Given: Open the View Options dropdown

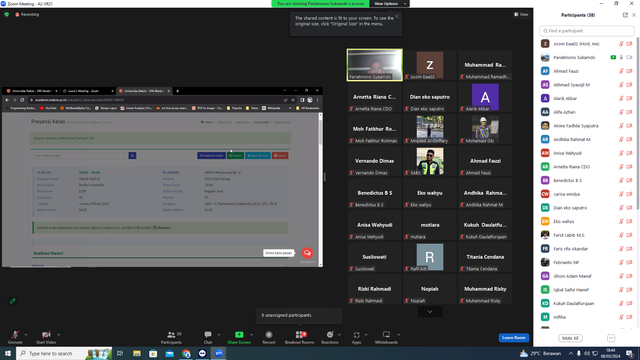Looking at the screenshot, I should [389, 4].
